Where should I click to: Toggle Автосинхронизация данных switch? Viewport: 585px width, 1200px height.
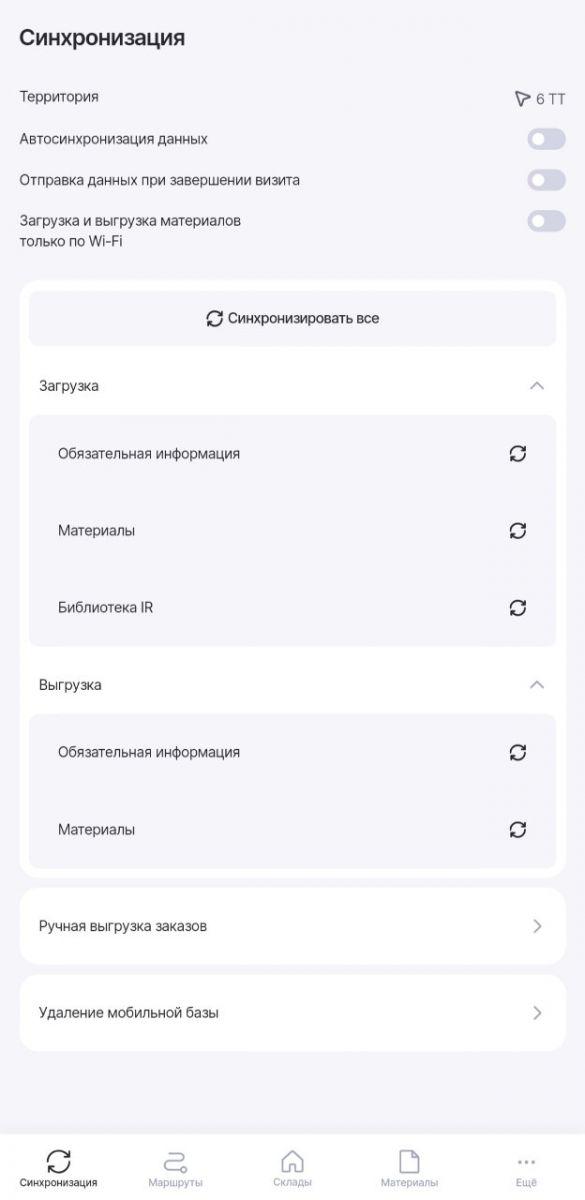click(546, 139)
